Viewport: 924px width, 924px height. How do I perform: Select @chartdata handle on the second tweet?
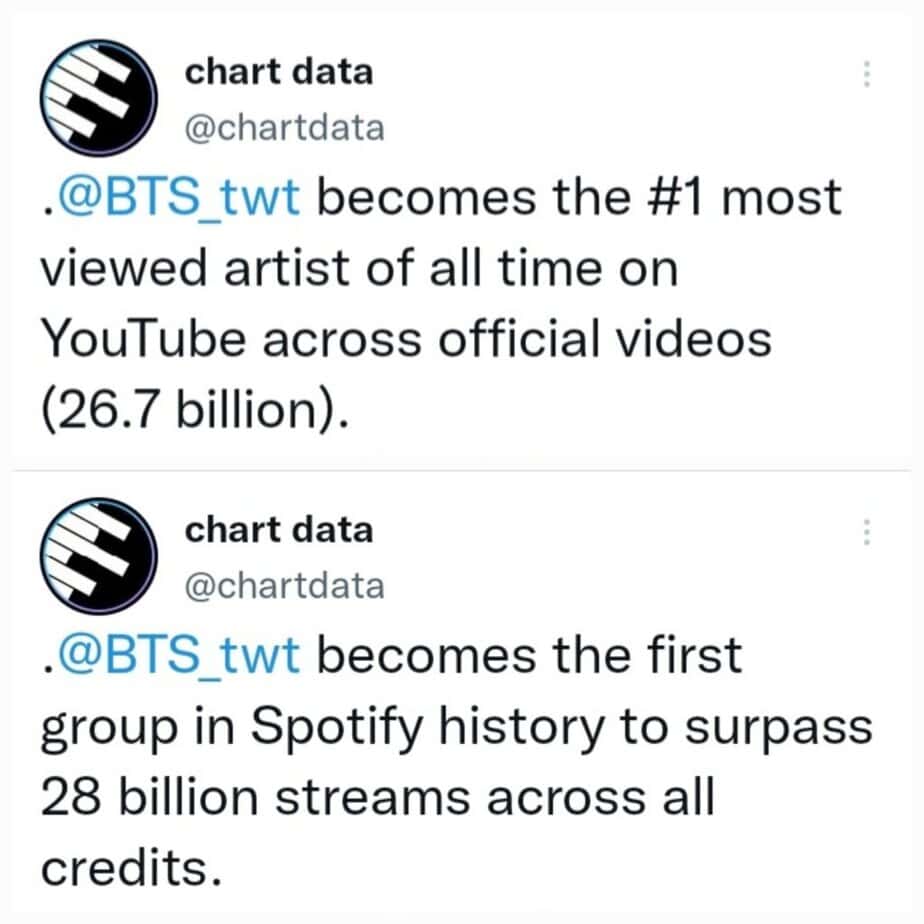click(285, 586)
